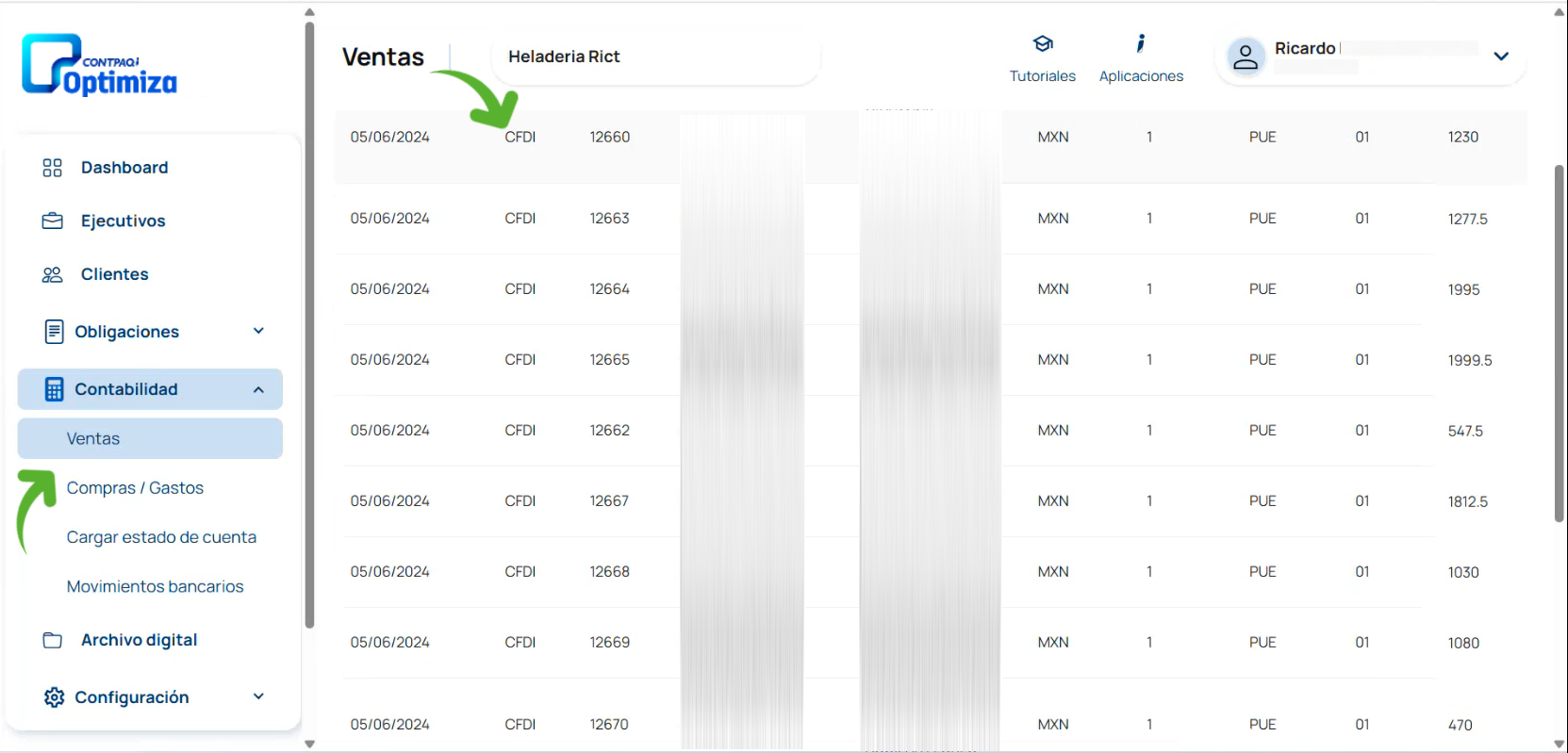The width and height of the screenshot is (1568, 753).
Task: Collapse the Contabilidad submenu chevron
Action: 258,389
